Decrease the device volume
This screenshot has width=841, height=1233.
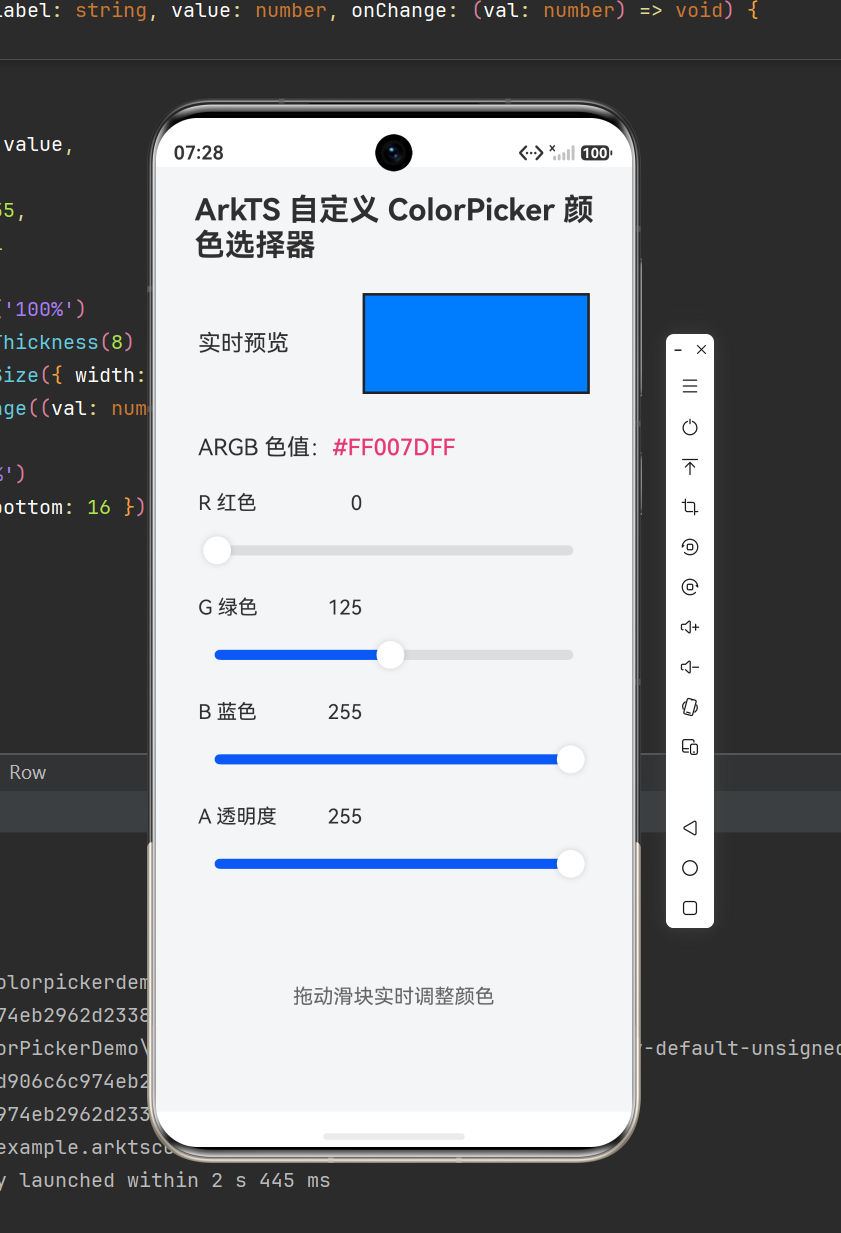tap(690, 667)
